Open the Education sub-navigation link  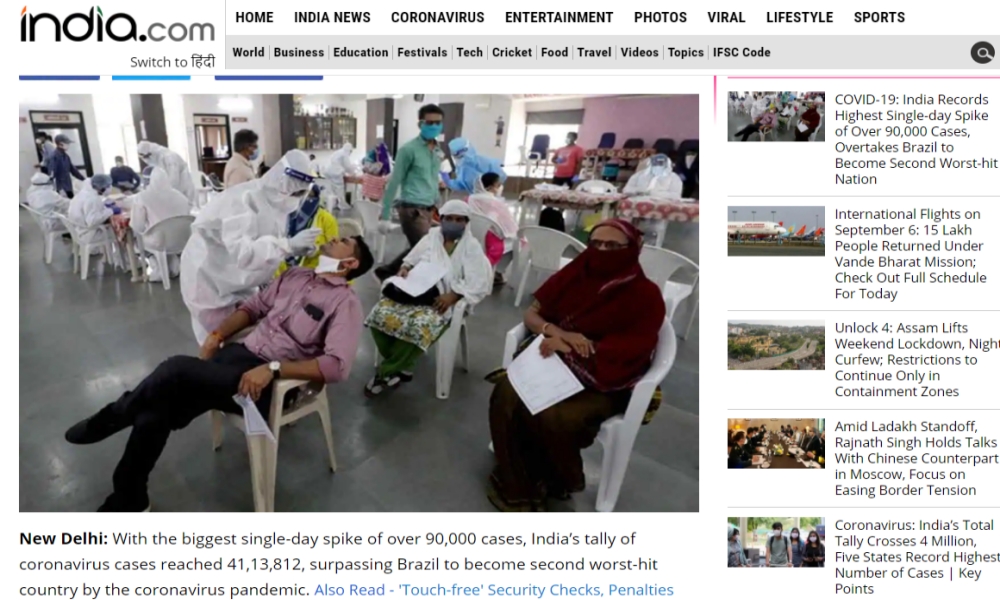tap(360, 52)
